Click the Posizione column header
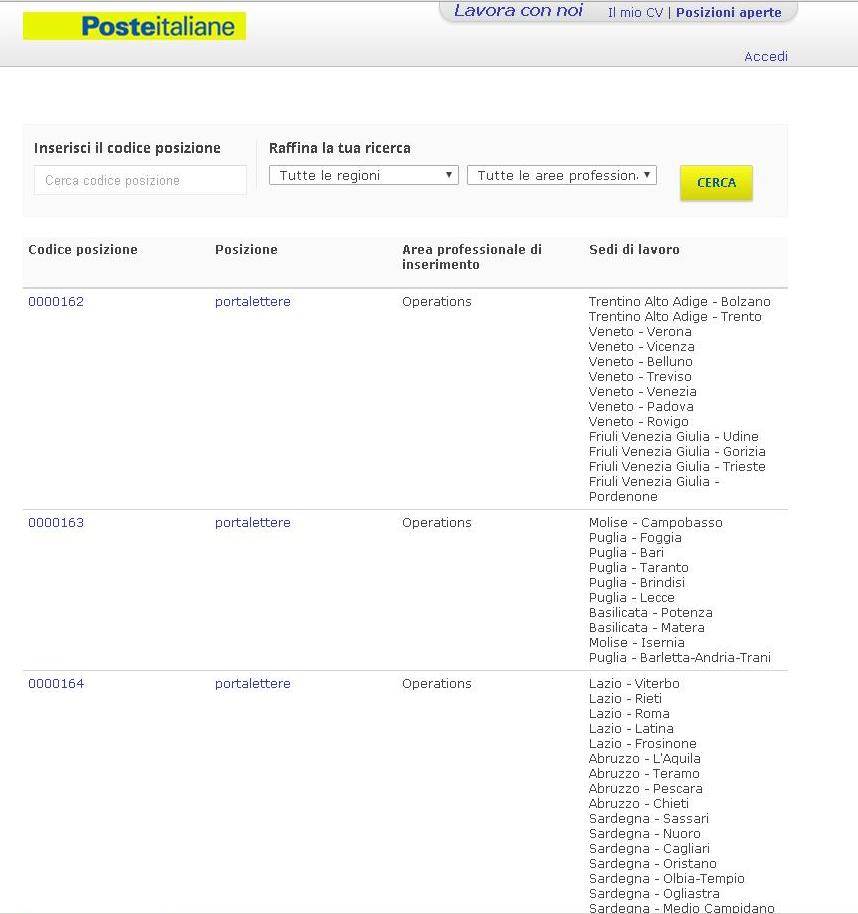 point(246,250)
